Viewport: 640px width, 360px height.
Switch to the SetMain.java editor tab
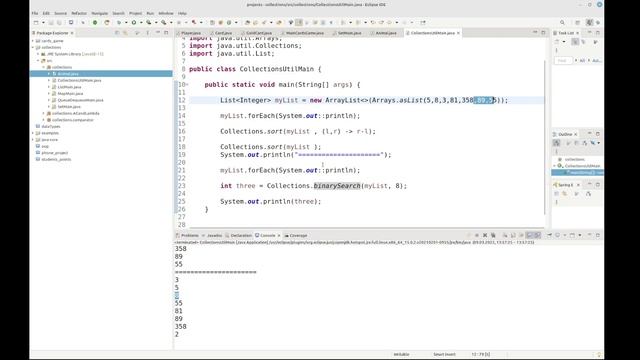pyautogui.click(x=350, y=33)
